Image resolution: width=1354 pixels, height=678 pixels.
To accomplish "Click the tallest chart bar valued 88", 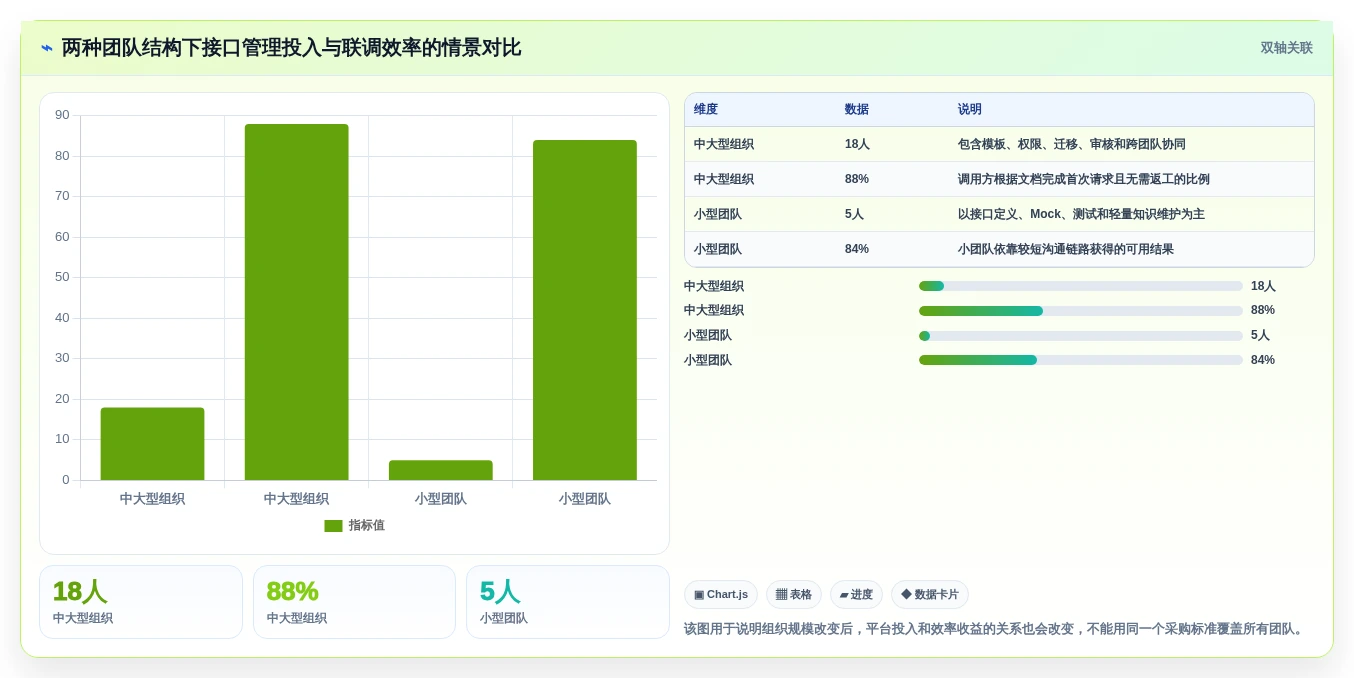I will pyautogui.click(x=296, y=302).
